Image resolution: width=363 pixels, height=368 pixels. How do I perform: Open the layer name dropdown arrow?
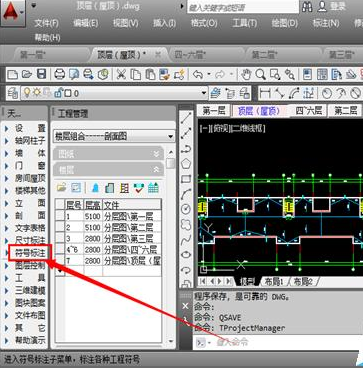point(204,93)
